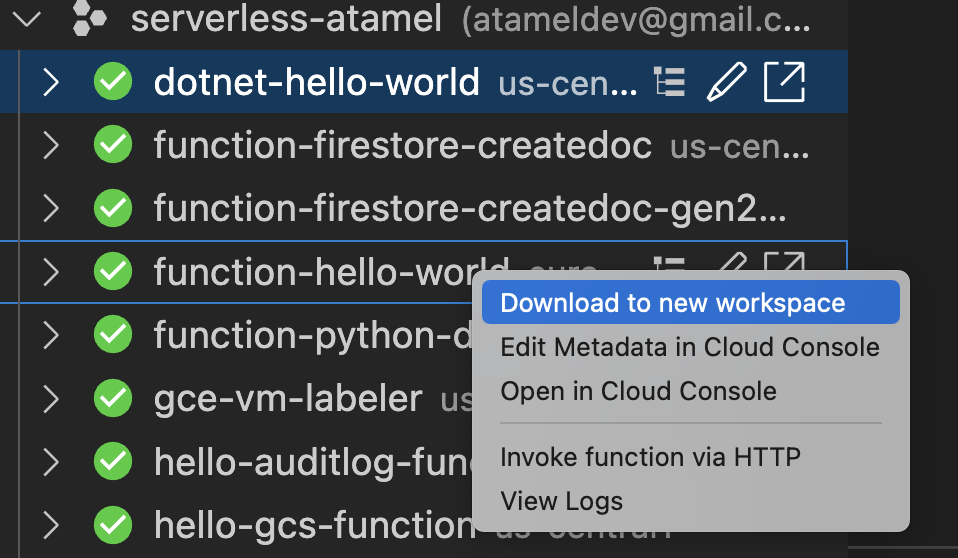
Task: Expand the function-firestore-createdoc us-cen row
Action: click(51, 145)
